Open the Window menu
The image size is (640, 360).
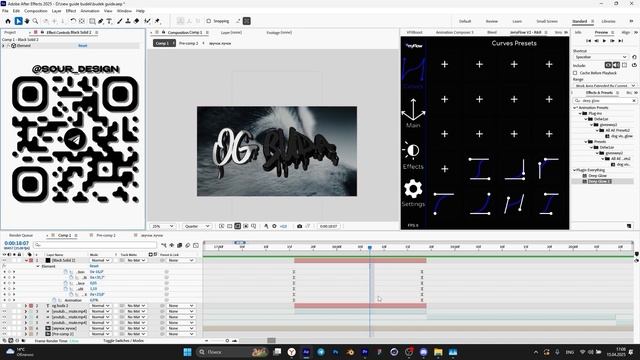(124, 11)
